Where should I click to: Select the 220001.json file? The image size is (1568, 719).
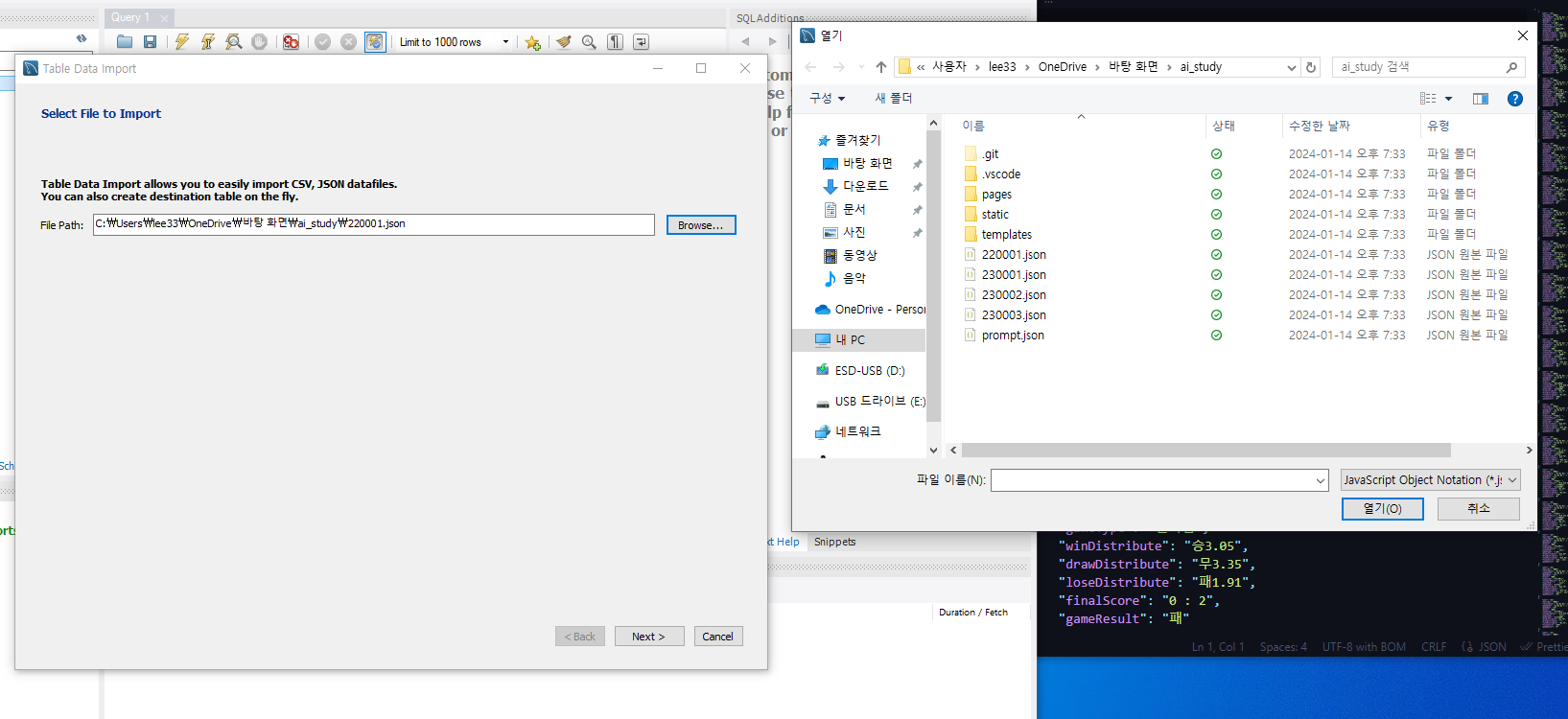(1014, 254)
